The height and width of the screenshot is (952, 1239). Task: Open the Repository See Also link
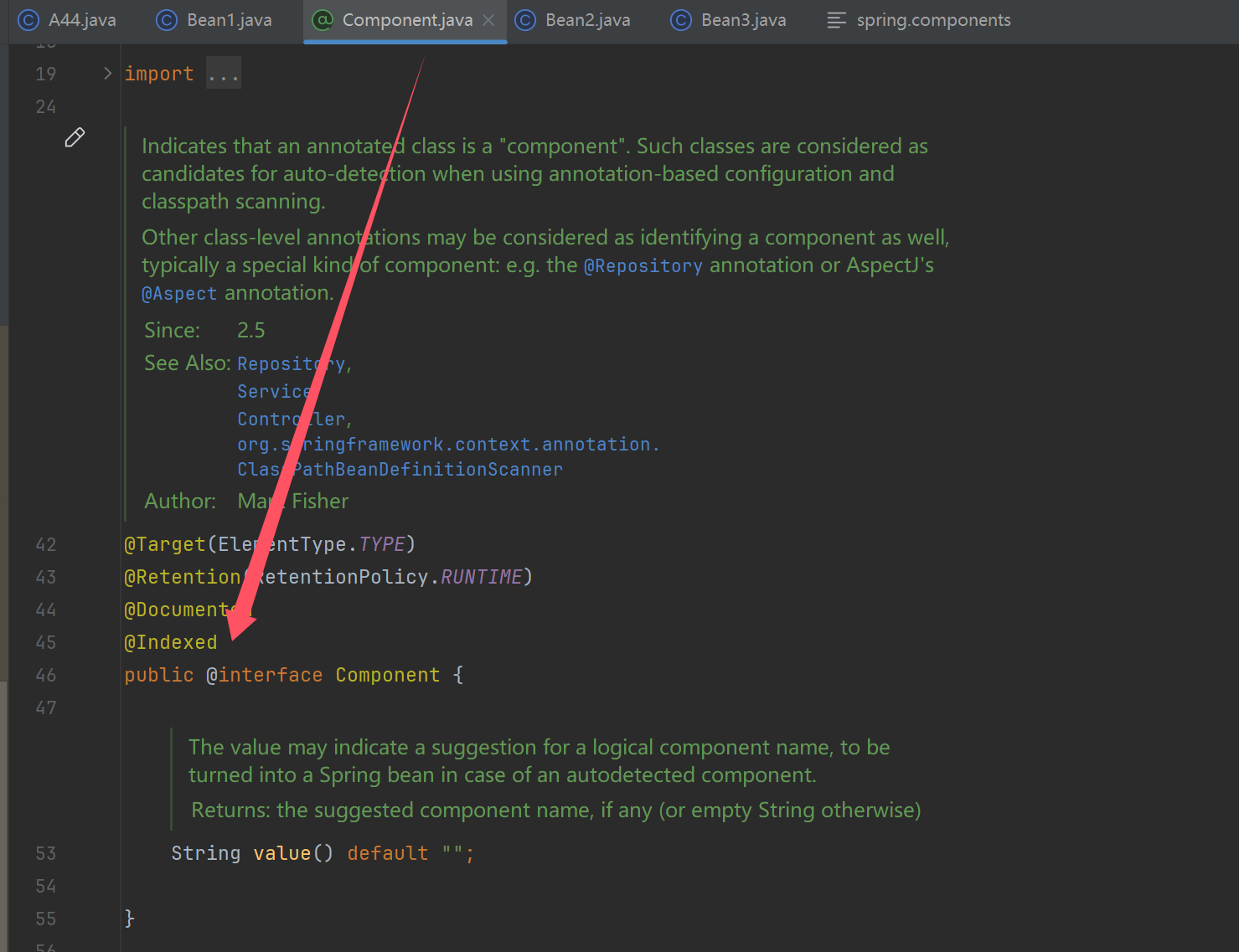292,364
